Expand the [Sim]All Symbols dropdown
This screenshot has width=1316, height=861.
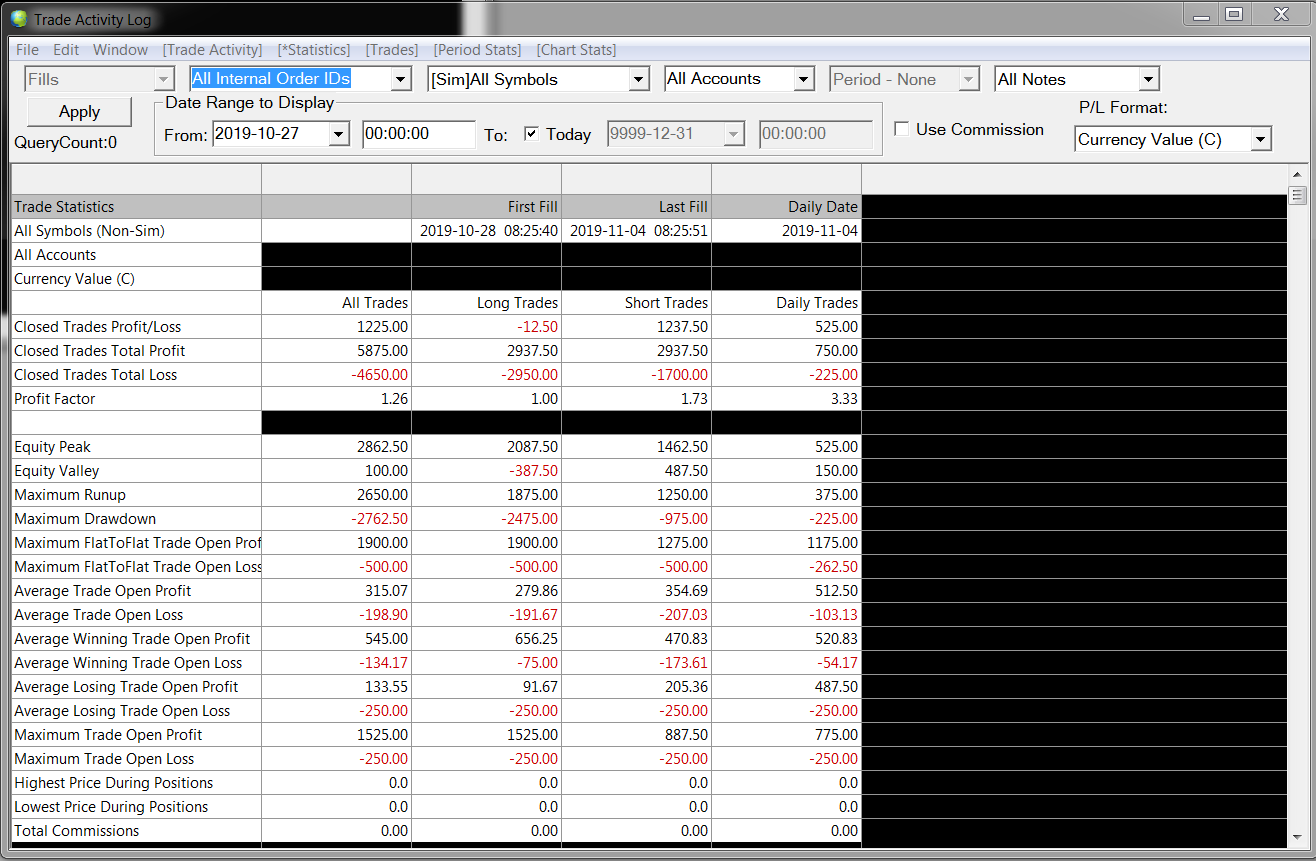pyautogui.click(x=639, y=79)
